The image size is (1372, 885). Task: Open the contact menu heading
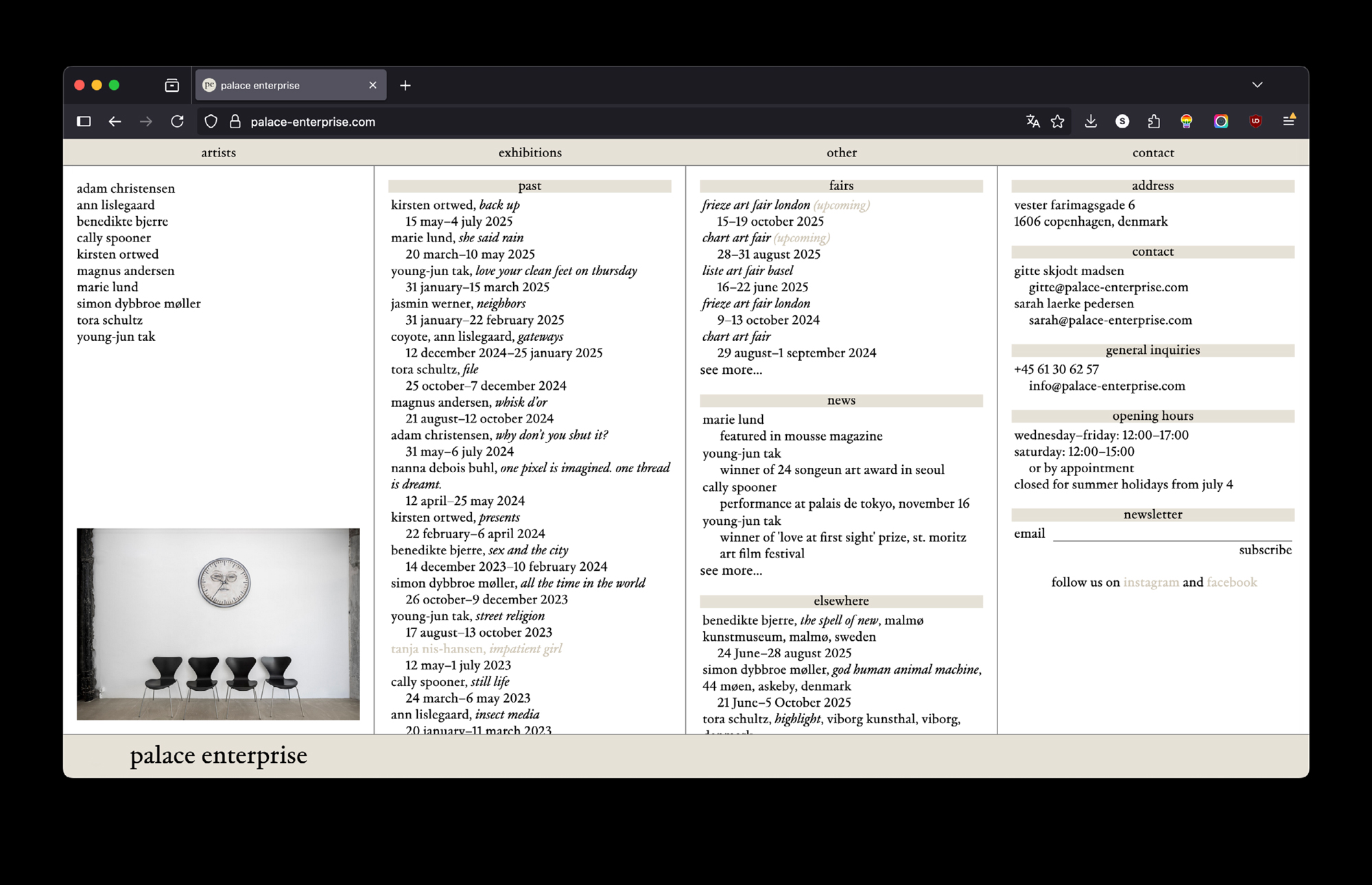1153,152
